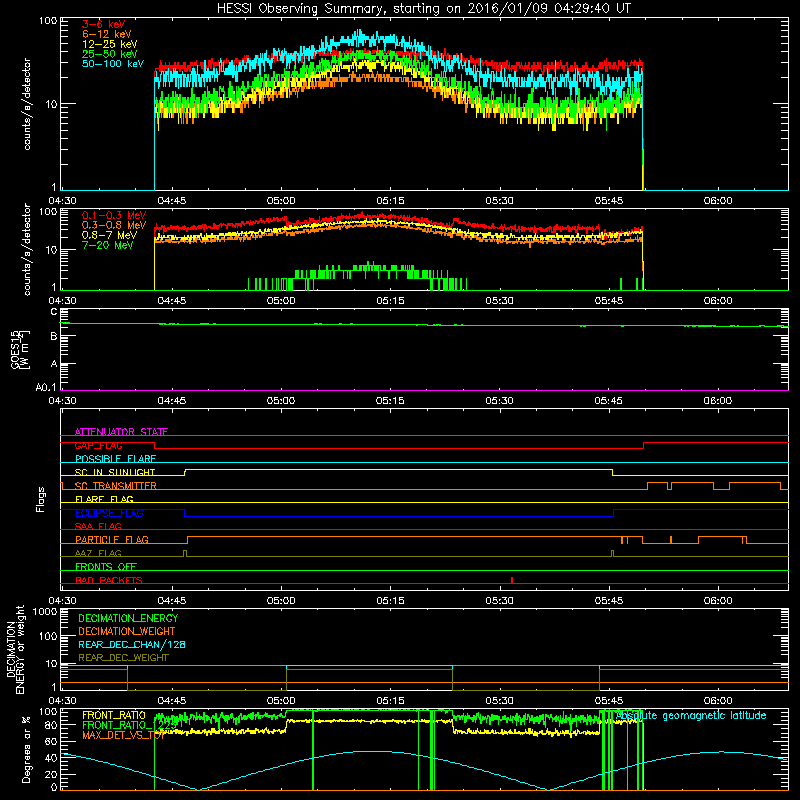Pick the 25-50 keV legend label

pyautogui.click(x=109, y=54)
